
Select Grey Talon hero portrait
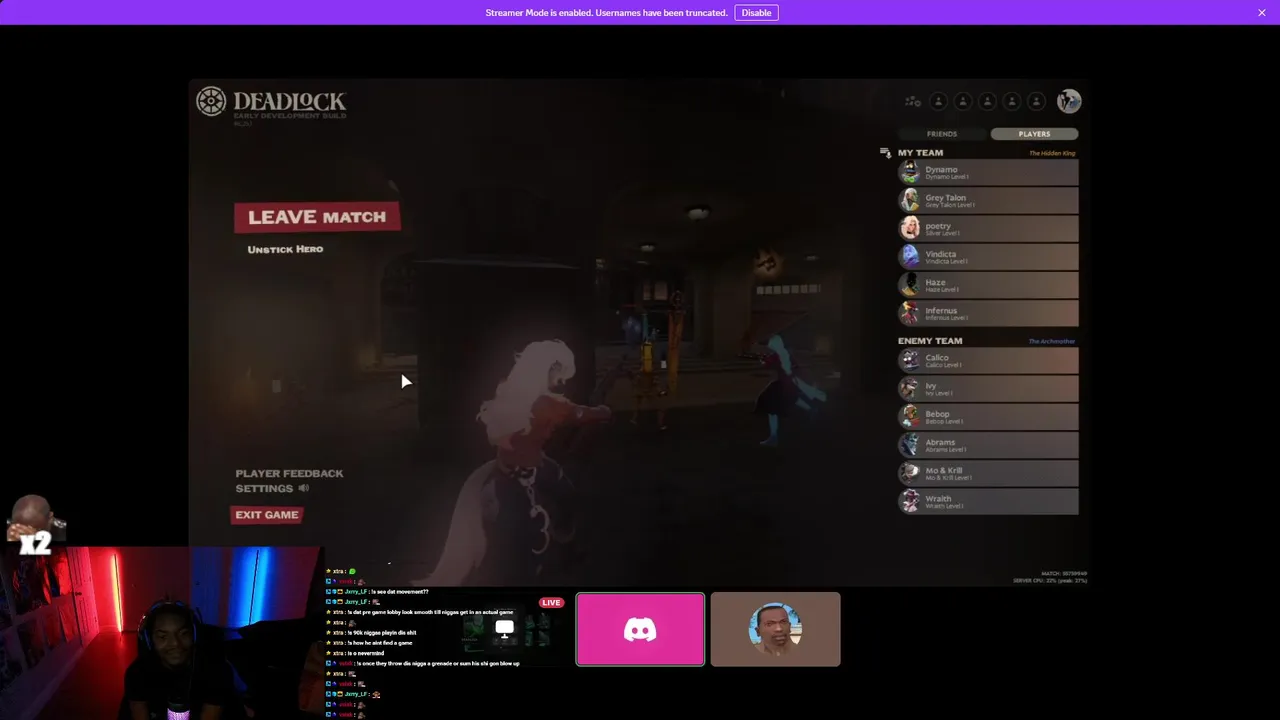[910, 200]
